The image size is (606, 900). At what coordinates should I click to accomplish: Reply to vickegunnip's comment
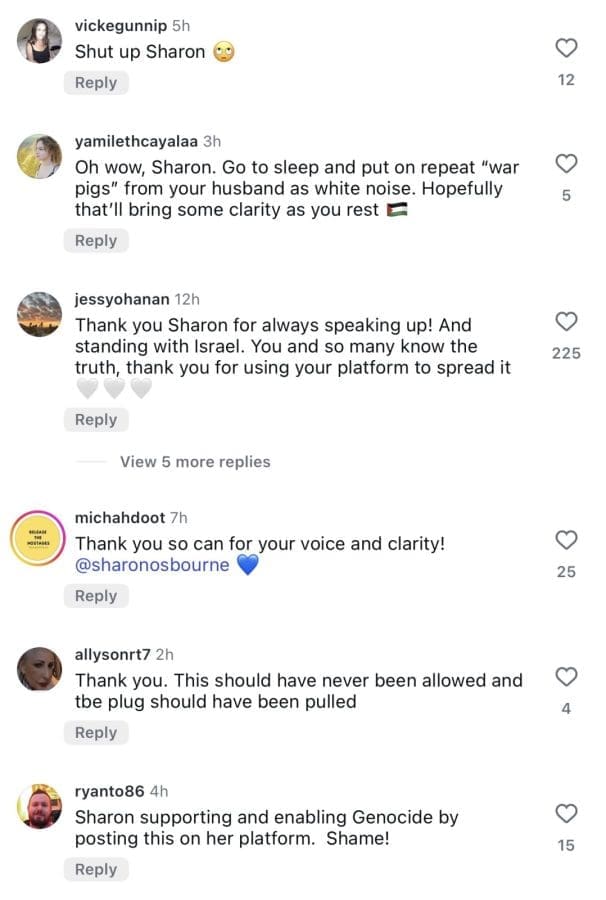click(x=96, y=83)
